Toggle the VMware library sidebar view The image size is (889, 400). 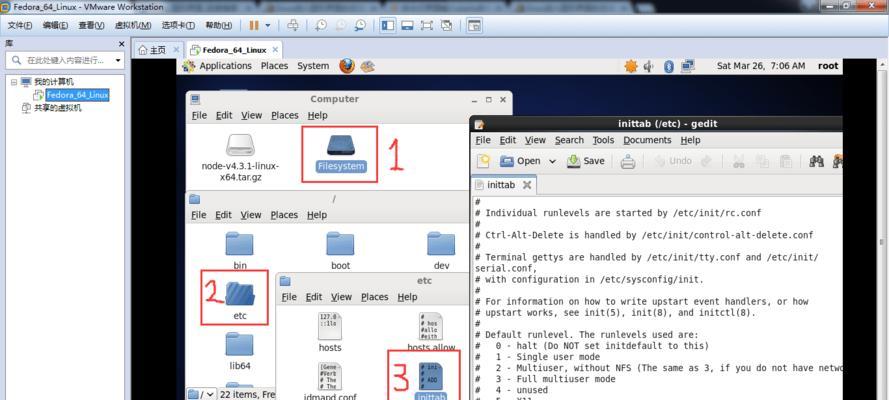click(x=388, y=25)
